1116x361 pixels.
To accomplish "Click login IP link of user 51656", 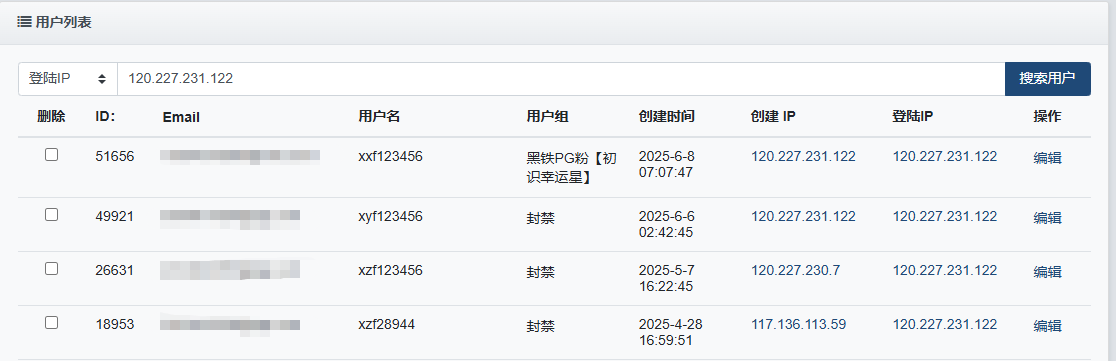I will point(944,157).
